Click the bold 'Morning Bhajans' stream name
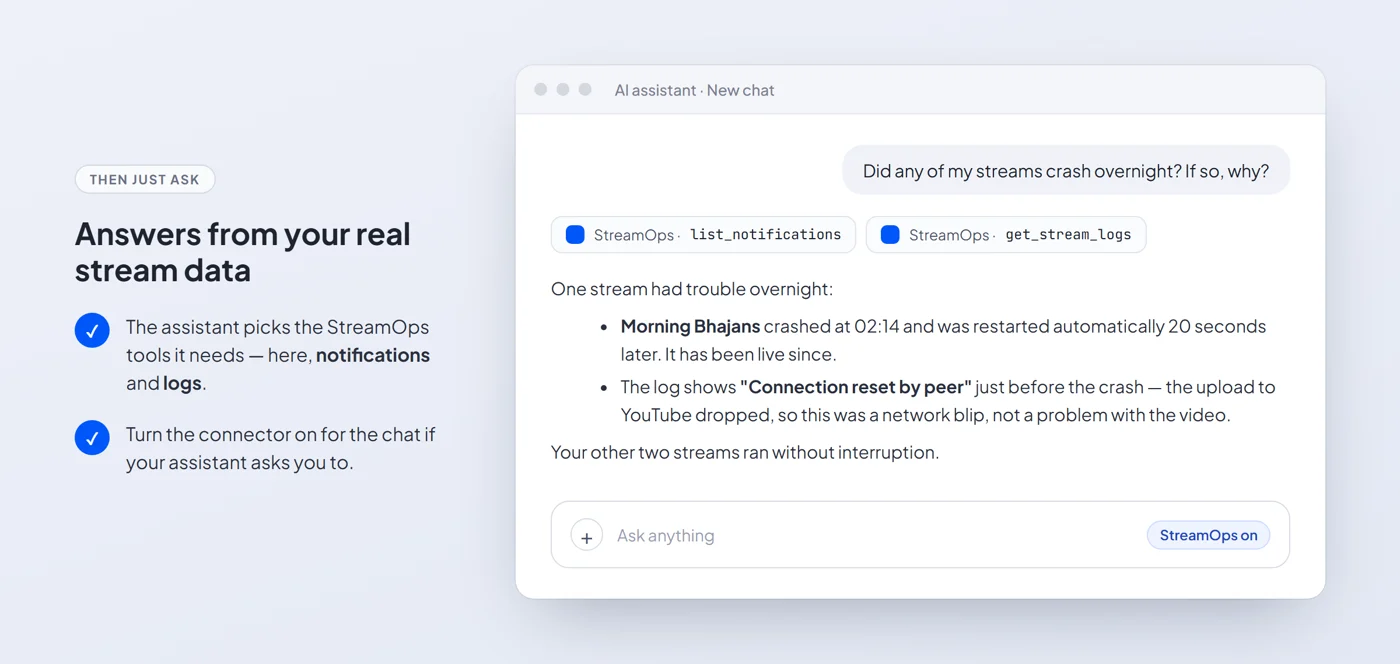Screen dimensions: 1400x664 point(690,326)
